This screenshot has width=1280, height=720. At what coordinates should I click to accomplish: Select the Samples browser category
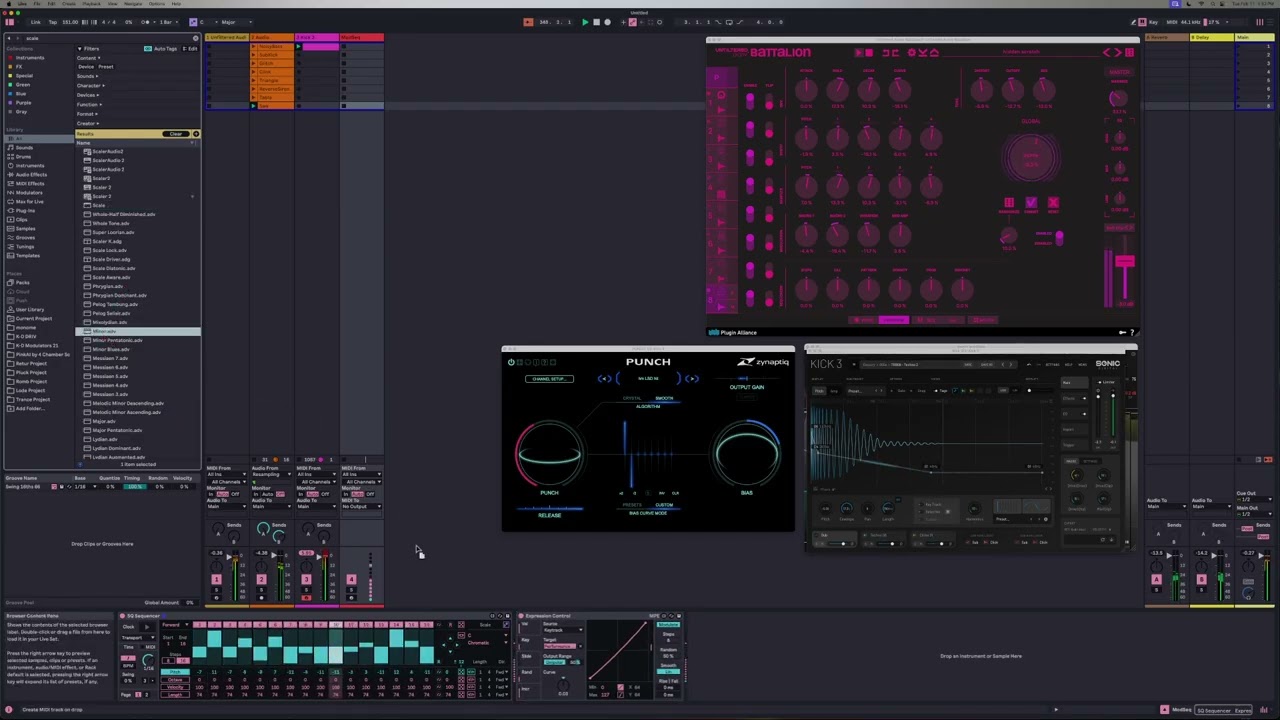click(26, 228)
